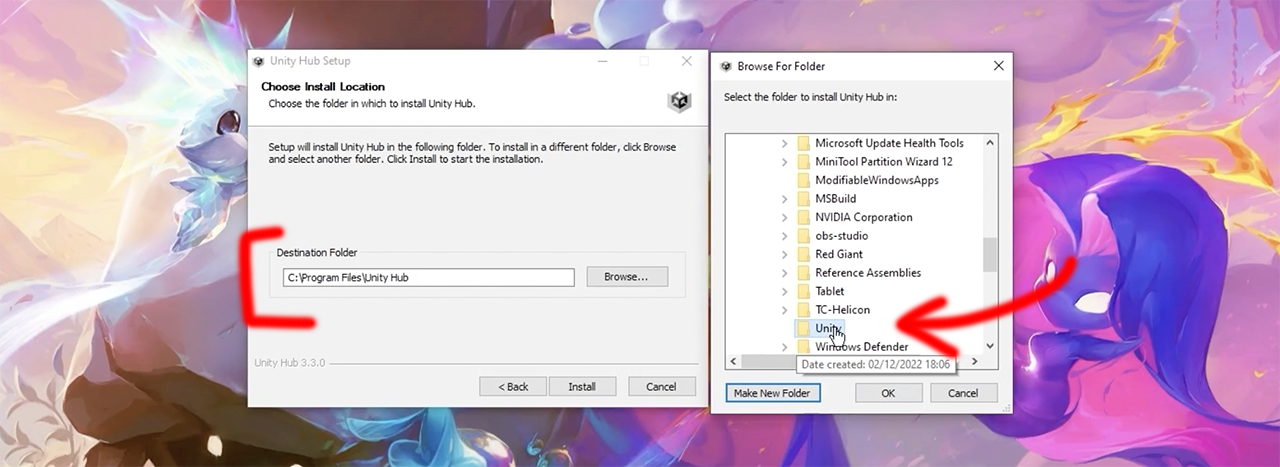Click the obs-studio folder icon
Image resolution: width=1280 pixels, height=467 pixels.
pos(803,236)
